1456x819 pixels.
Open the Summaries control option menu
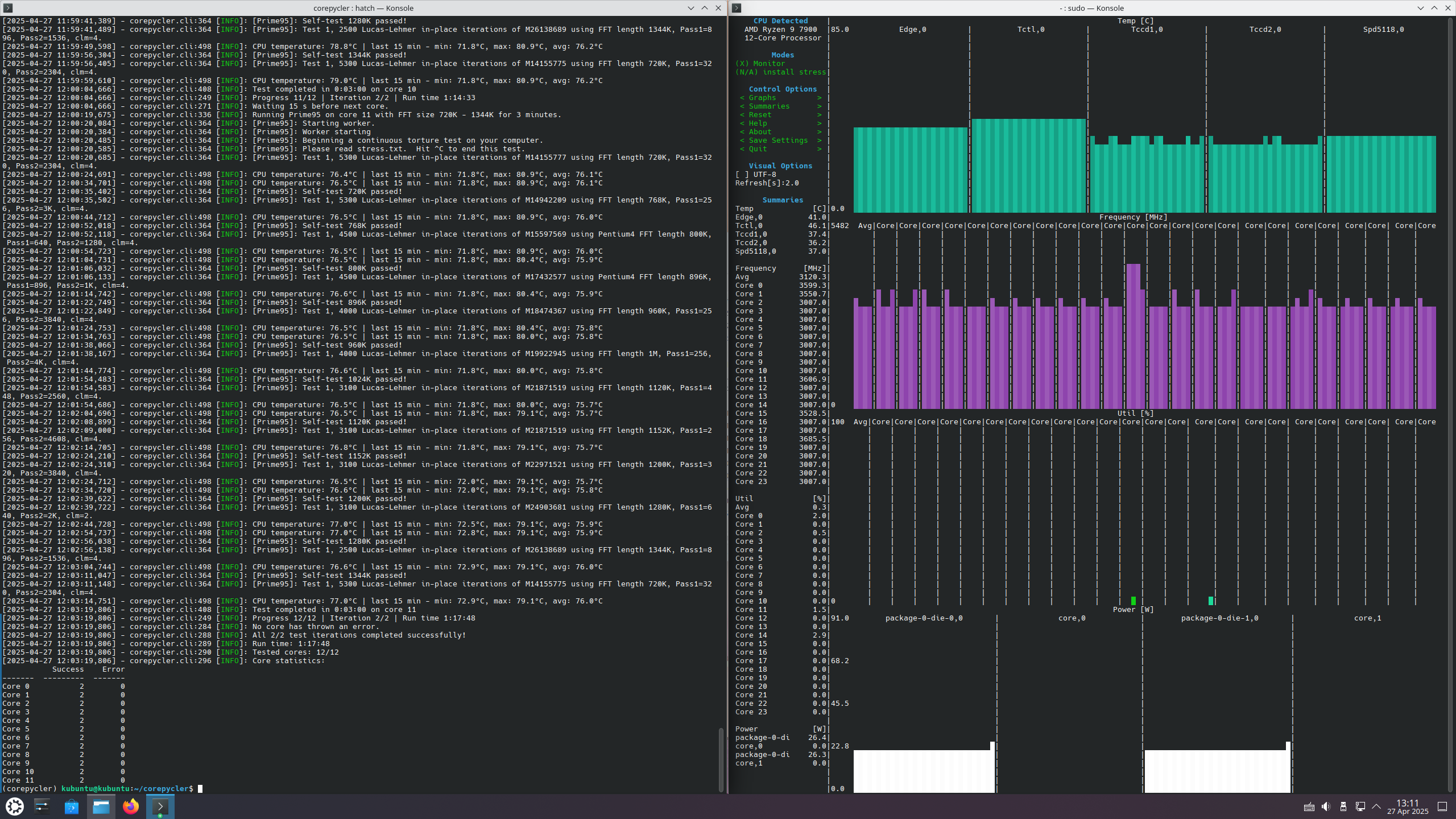(x=780, y=106)
